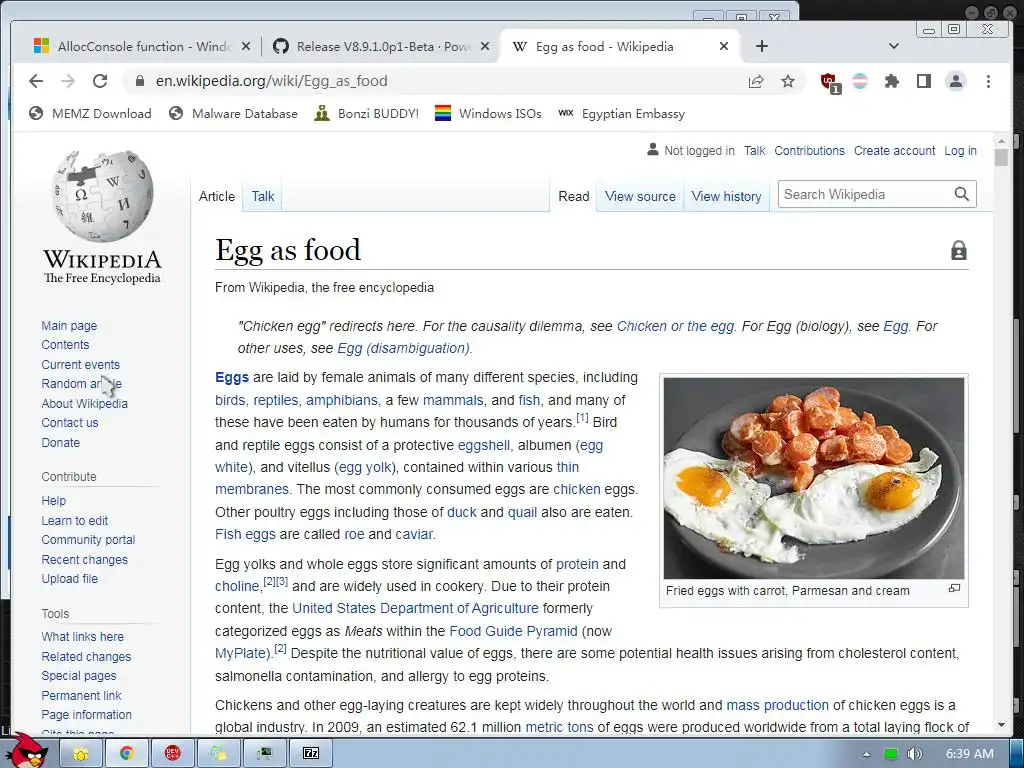Open the article Talk tab
Viewport: 1024px width, 768px height.
(263, 197)
